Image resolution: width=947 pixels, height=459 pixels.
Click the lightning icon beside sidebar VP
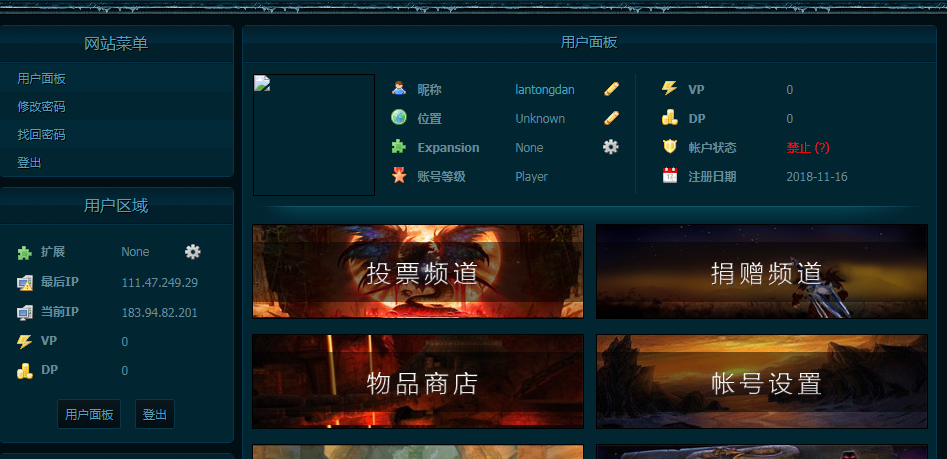click(25, 342)
